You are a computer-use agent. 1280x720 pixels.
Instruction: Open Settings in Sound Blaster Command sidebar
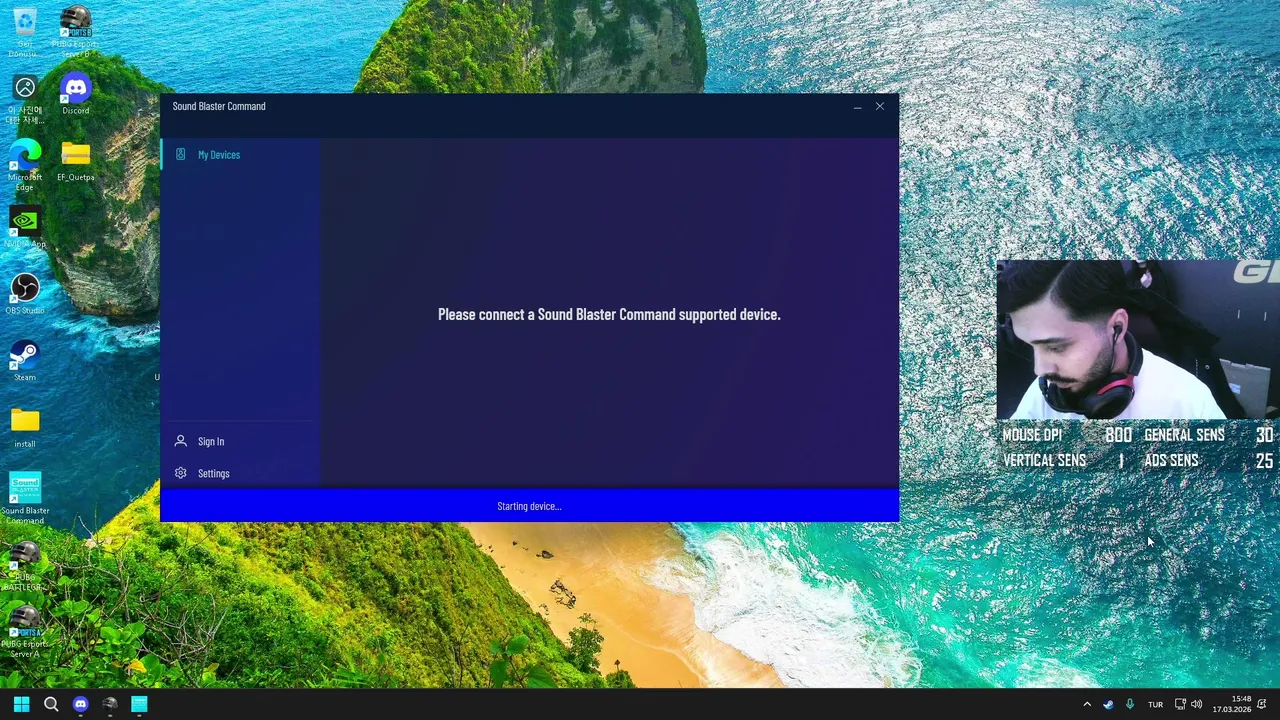[240, 473]
